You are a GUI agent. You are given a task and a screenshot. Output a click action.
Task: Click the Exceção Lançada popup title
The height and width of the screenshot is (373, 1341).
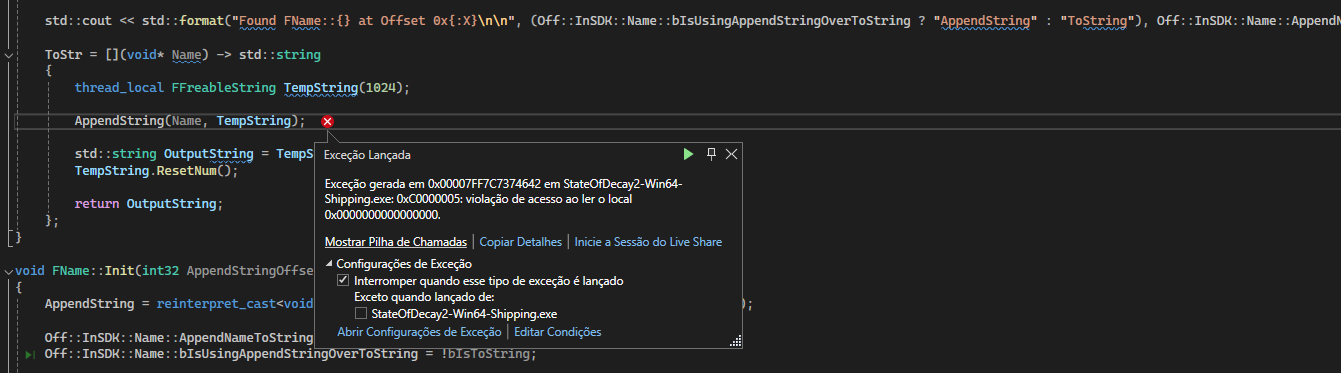point(367,155)
